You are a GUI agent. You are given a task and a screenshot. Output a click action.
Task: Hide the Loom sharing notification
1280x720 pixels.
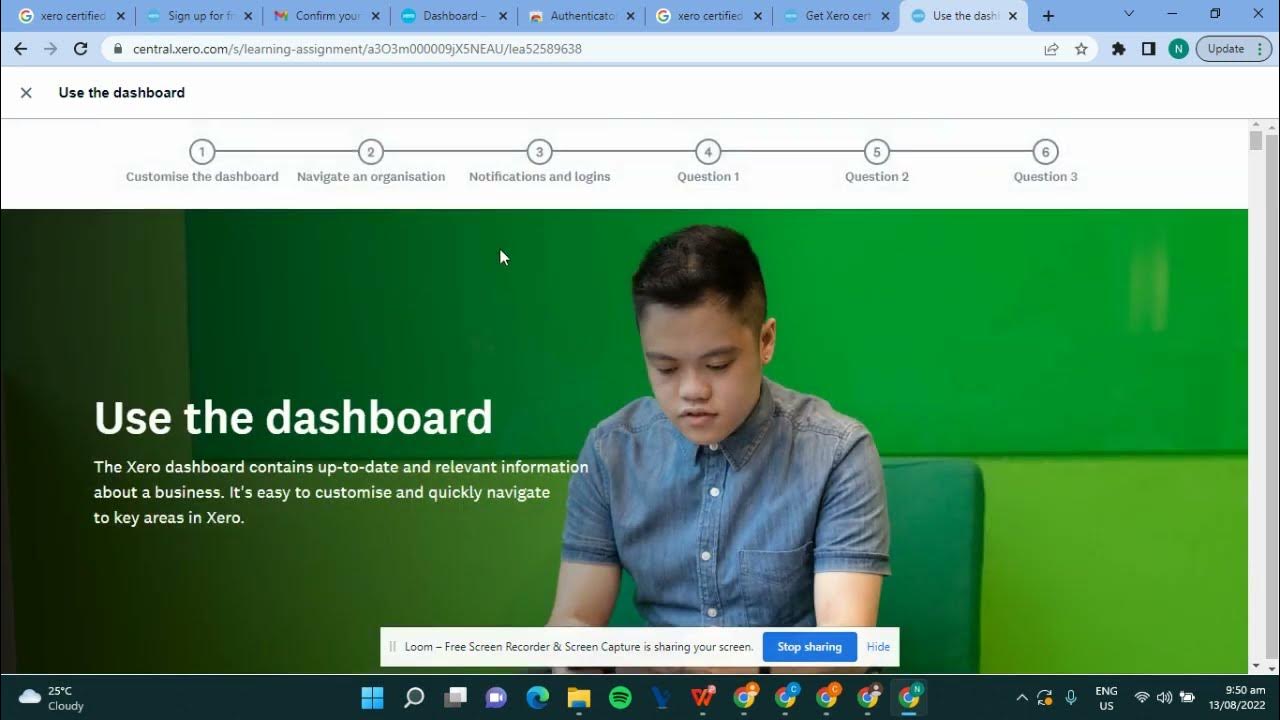[878, 647]
